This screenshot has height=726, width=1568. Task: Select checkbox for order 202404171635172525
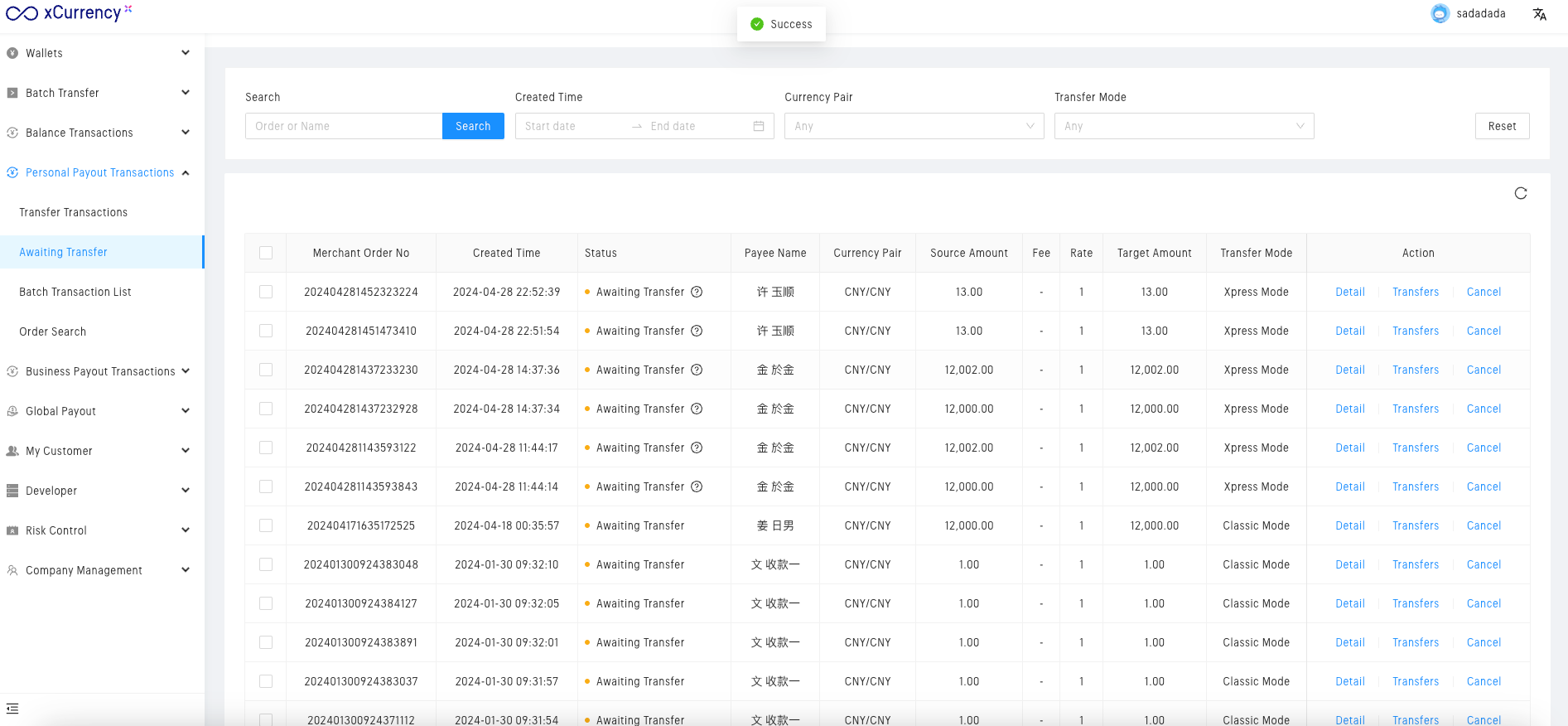point(266,525)
